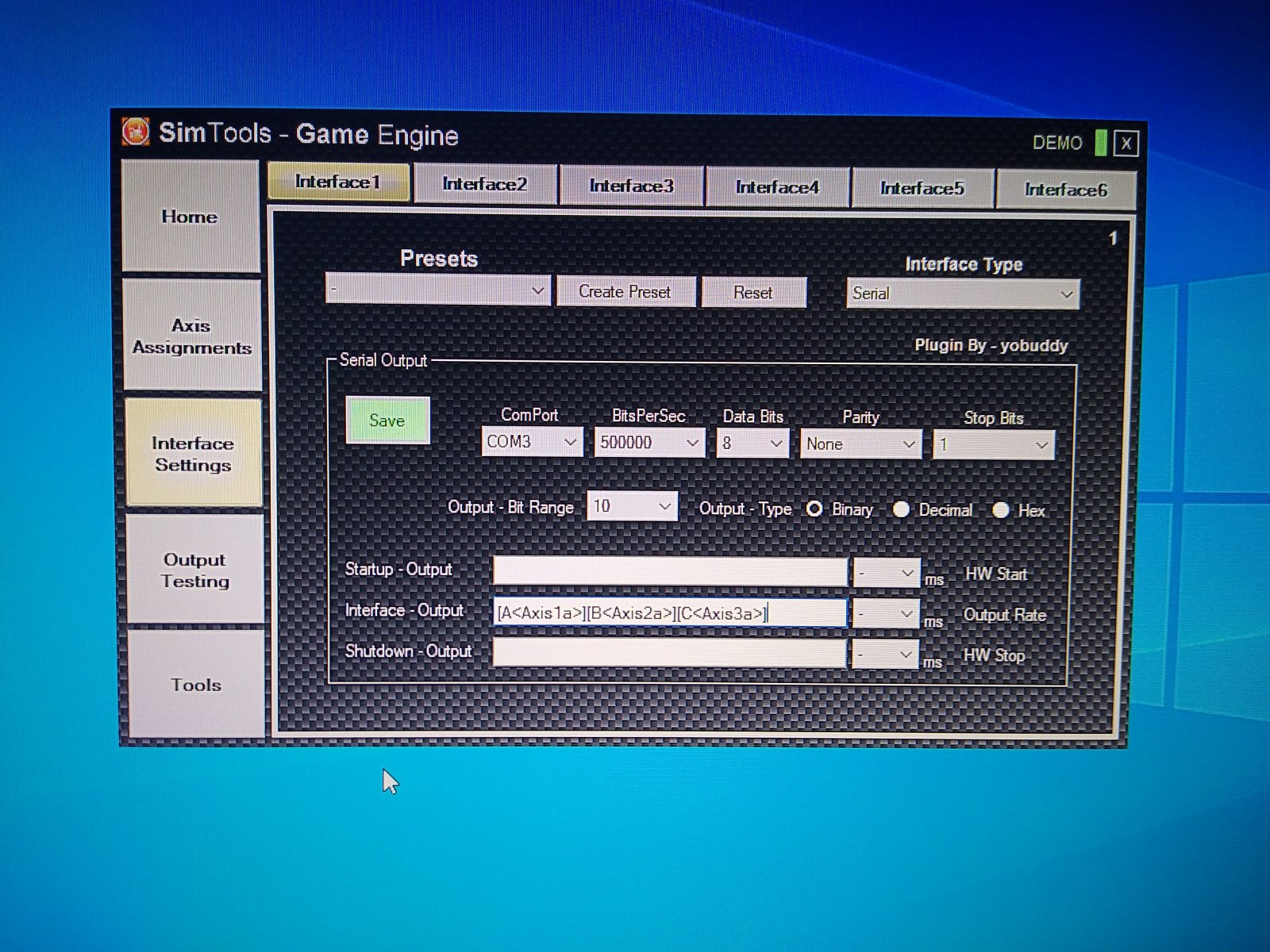Open the Presets dropdown

click(x=437, y=290)
